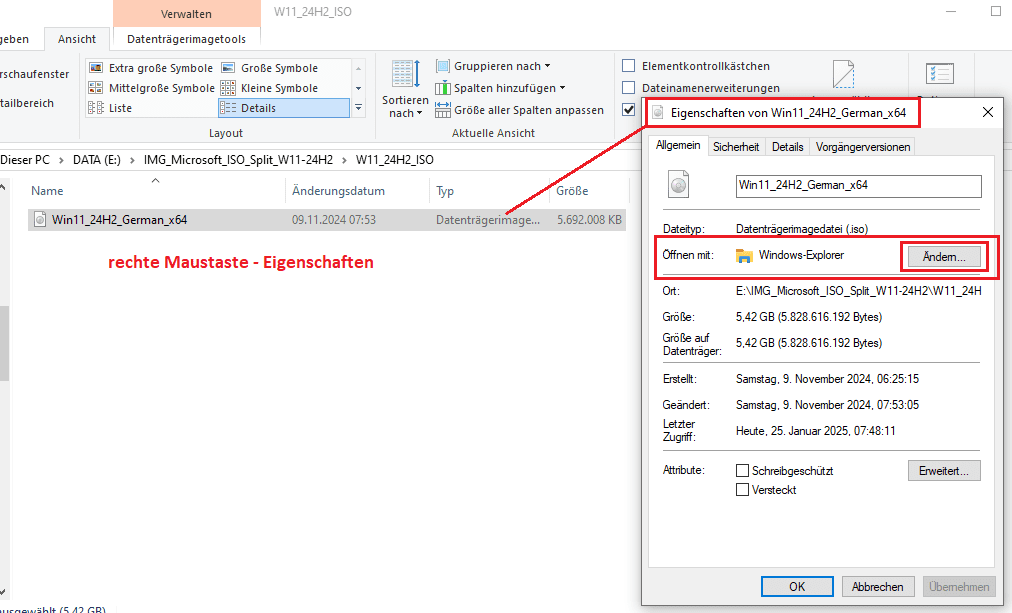Click Spalten hinzufügen icon
This screenshot has width=1012, height=613.
[443, 88]
